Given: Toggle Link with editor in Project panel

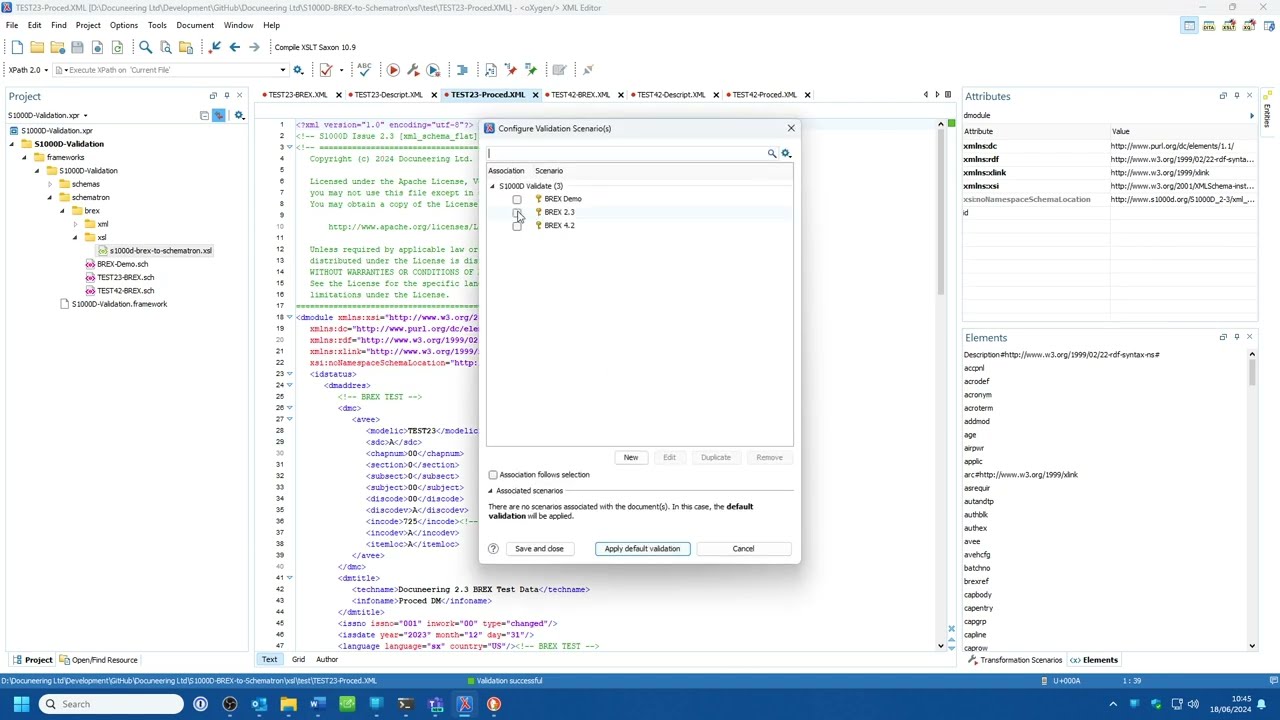Looking at the screenshot, I should click(x=219, y=116).
